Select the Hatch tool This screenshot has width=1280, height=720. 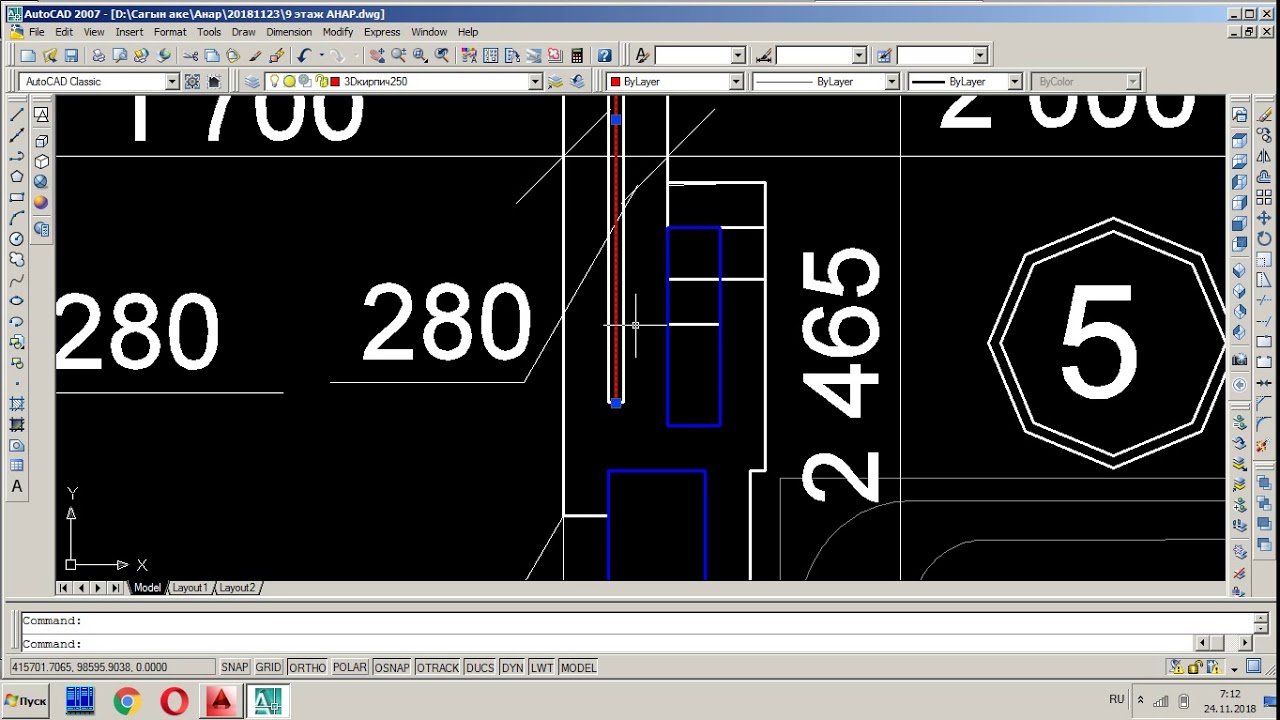pyautogui.click(x=17, y=404)
